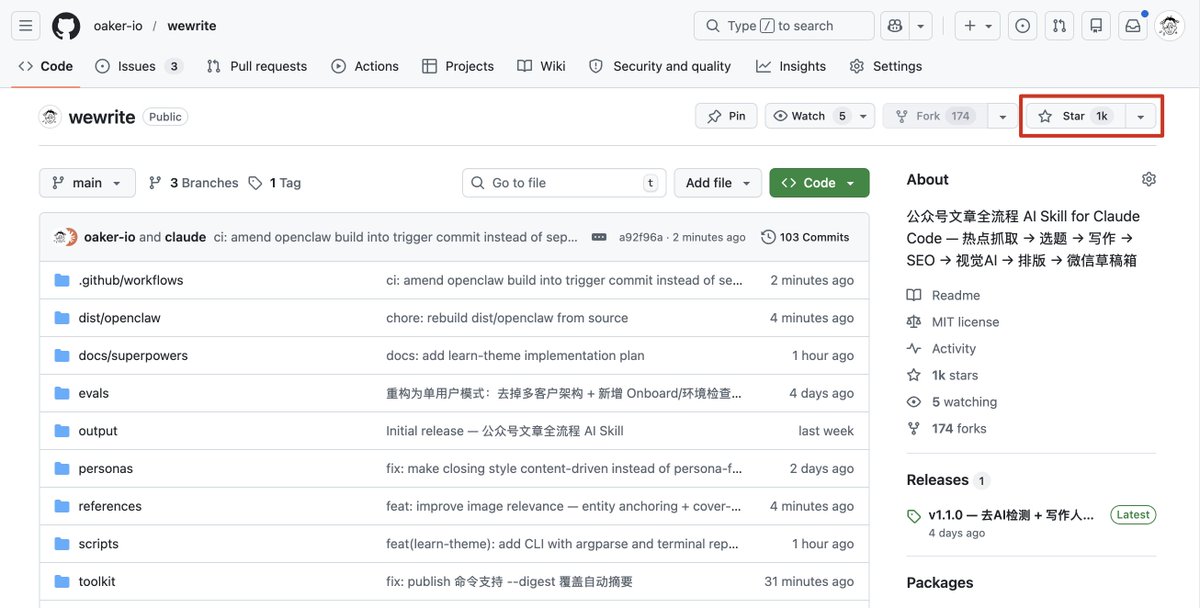Edit About details gear icon
Image resolution: width=1200 pixels, height=608 pixels.
point(1149,179)
